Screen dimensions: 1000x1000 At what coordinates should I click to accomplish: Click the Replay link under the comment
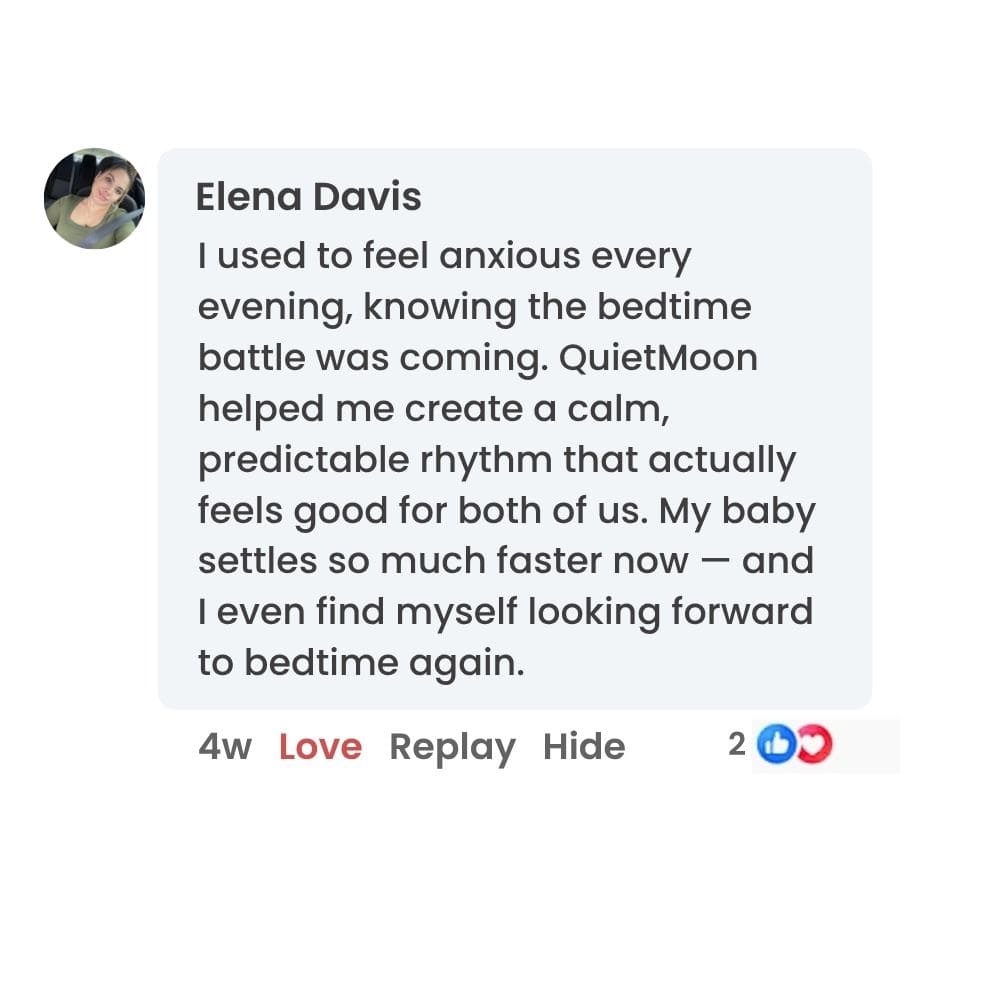(452, 747)
